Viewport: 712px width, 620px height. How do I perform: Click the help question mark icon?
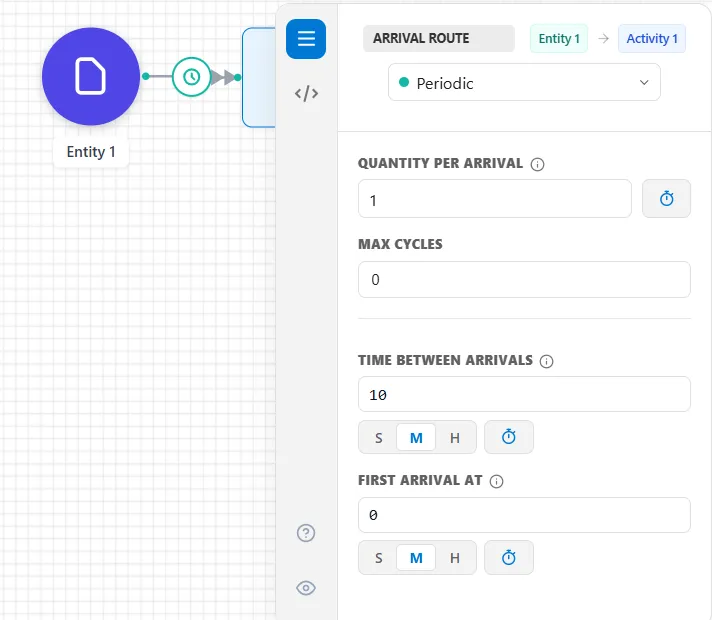pos(306,533)
